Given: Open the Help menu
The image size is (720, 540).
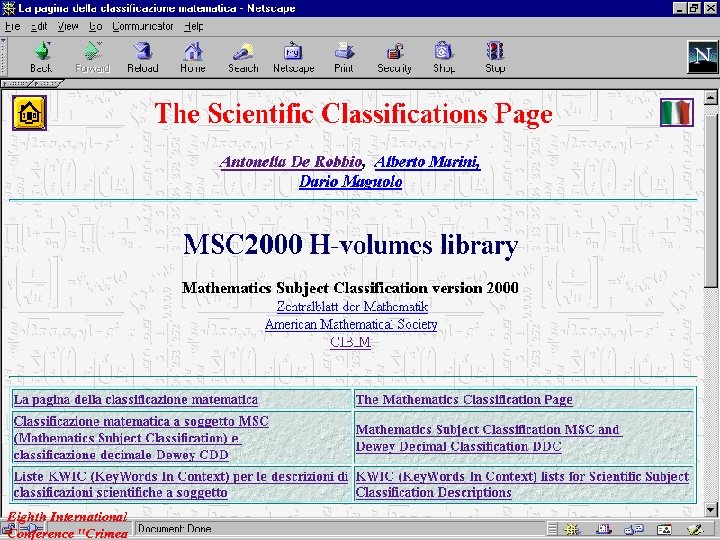Looking at the screenshot, I should pos(193,27).
